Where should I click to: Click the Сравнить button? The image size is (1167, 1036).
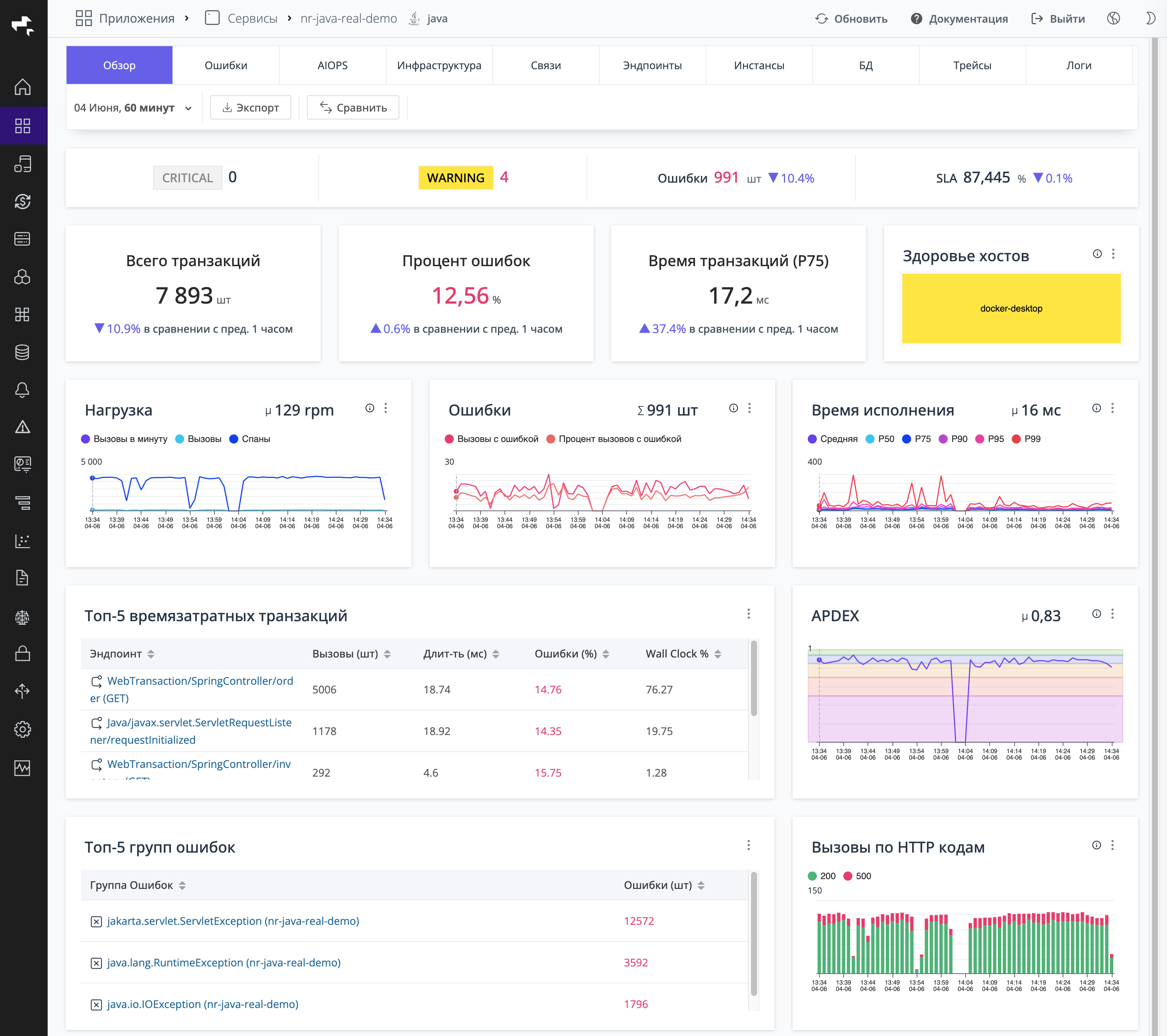[x=353, y=107]
